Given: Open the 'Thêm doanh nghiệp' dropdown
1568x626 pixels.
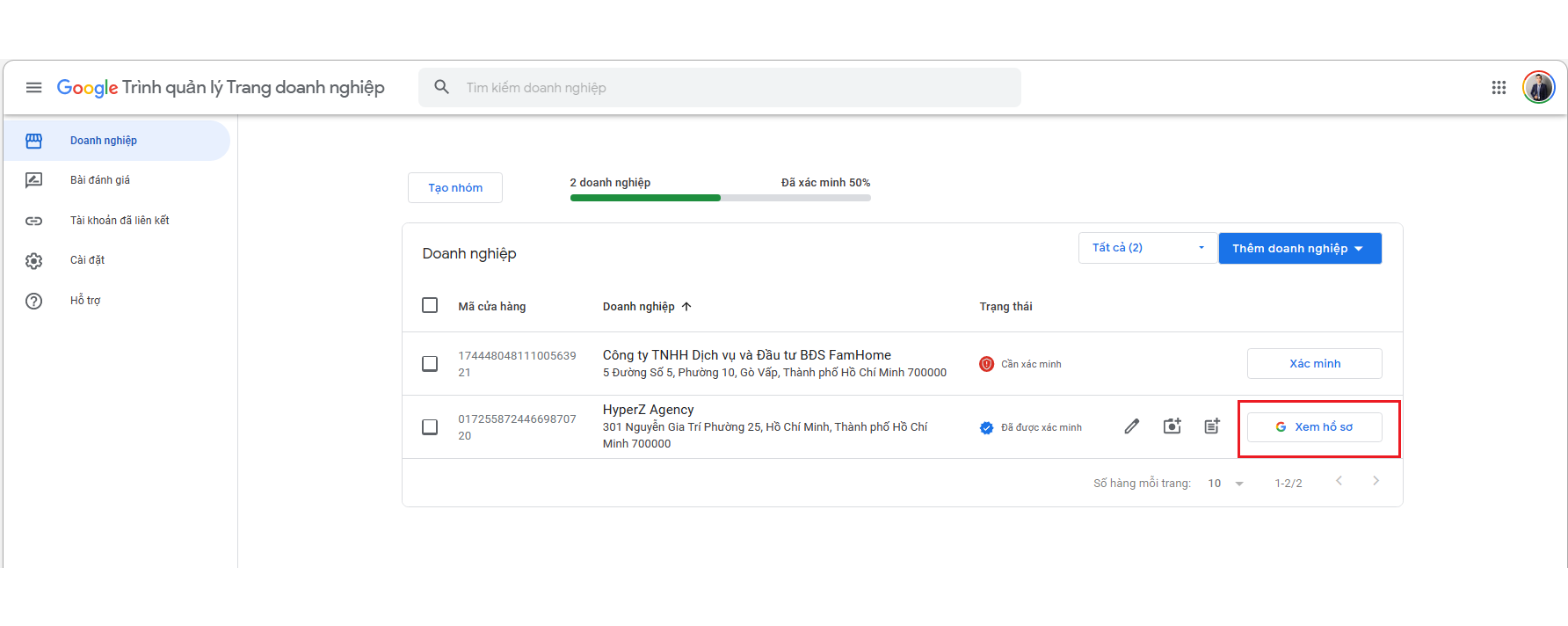Looking at the screenshot, I should pyautogui.click(x=1299, y=249).
